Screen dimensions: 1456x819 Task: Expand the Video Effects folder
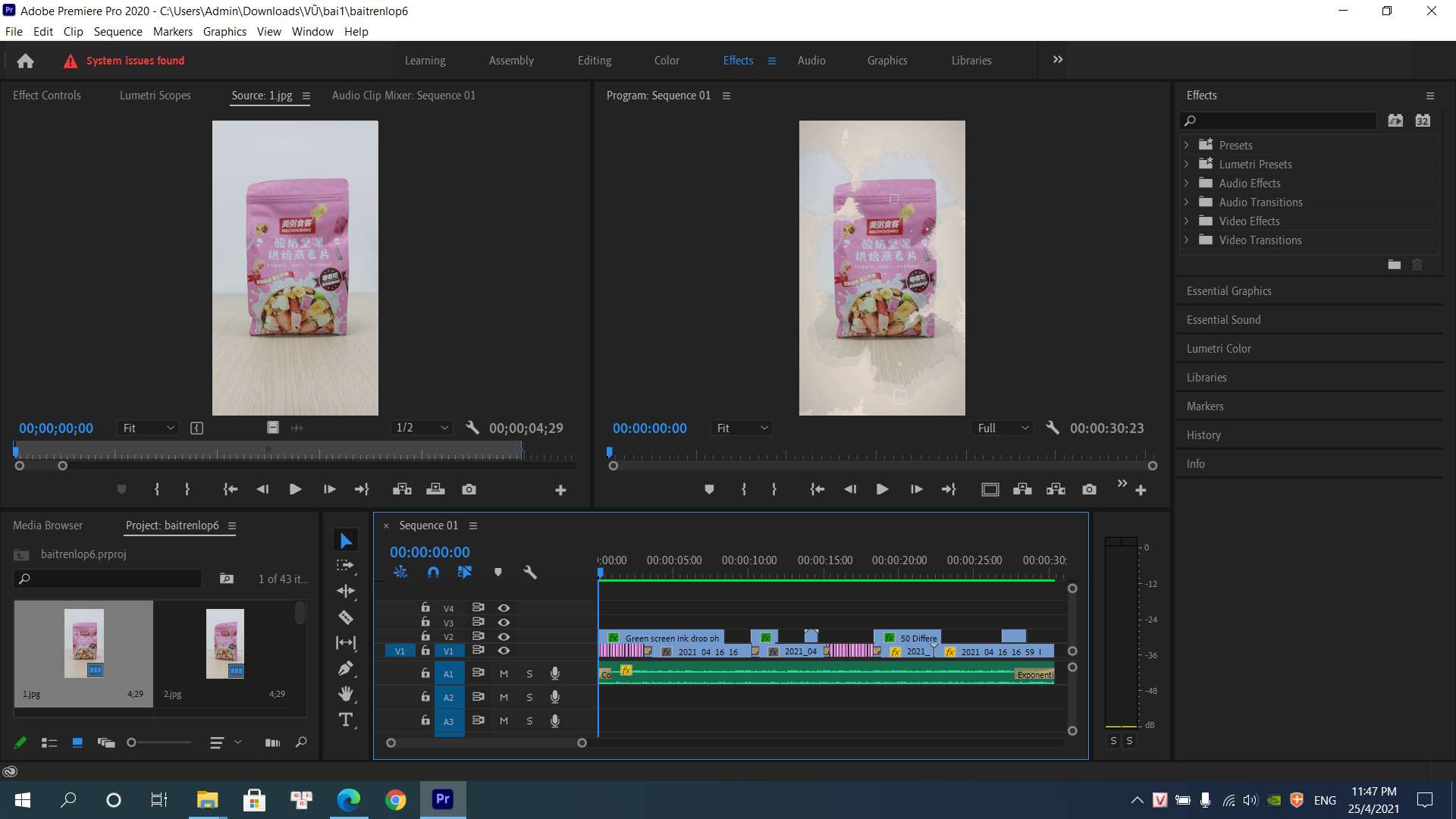point(1187,221)
